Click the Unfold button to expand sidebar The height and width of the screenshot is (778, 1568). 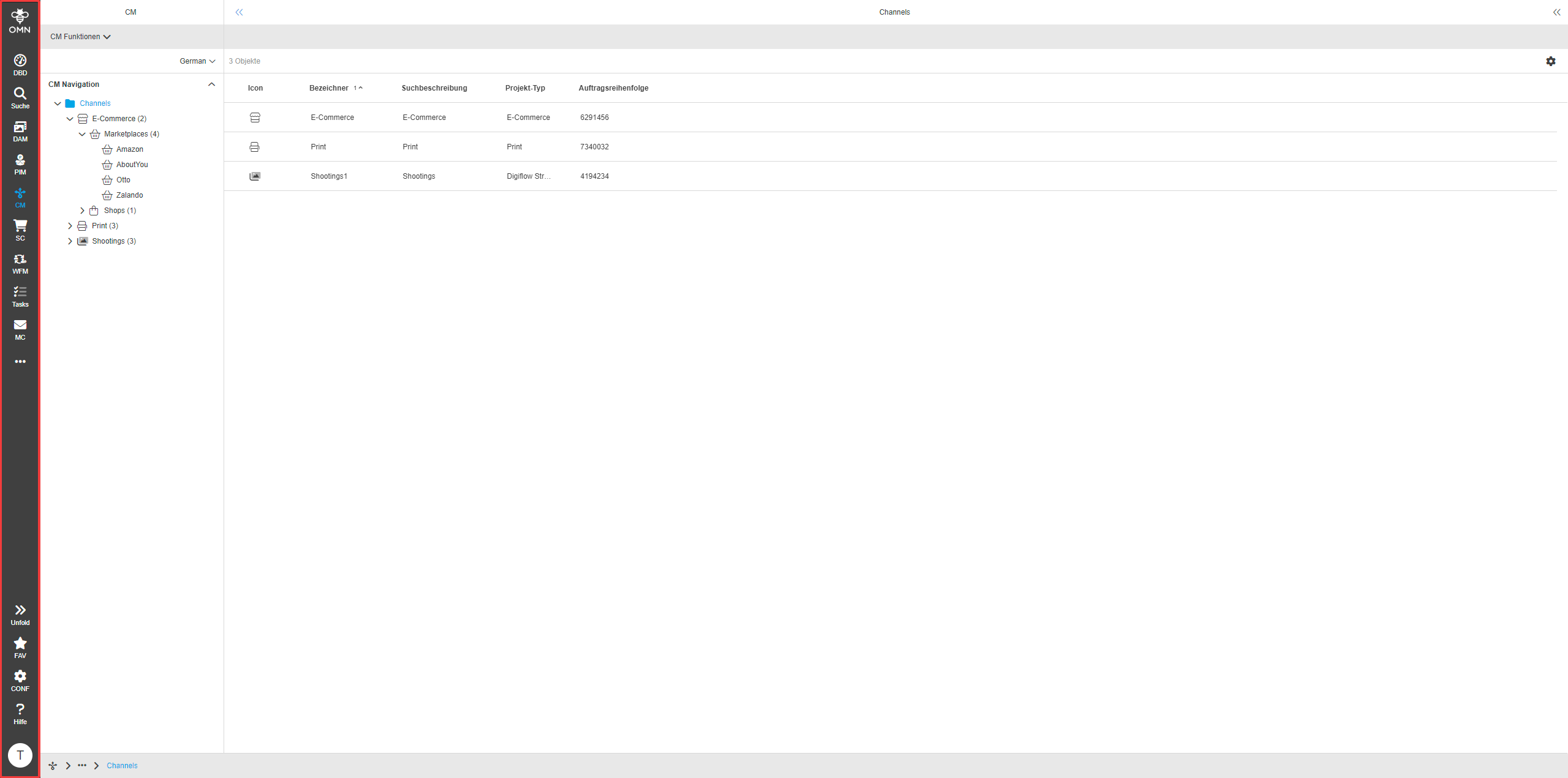click(x=20, y=611)
